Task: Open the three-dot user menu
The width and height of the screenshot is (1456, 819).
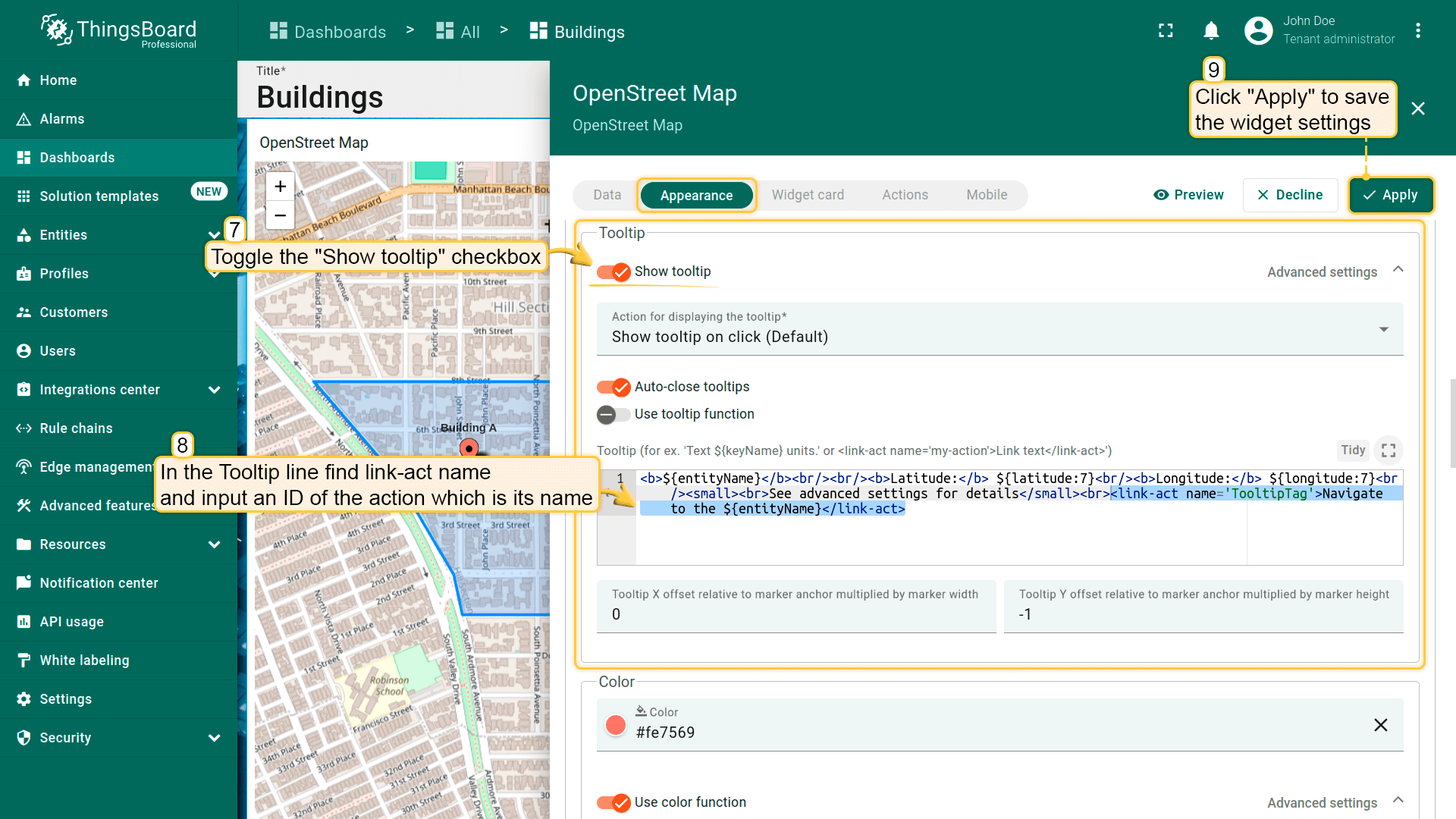Action: [x=1417, y=31]
